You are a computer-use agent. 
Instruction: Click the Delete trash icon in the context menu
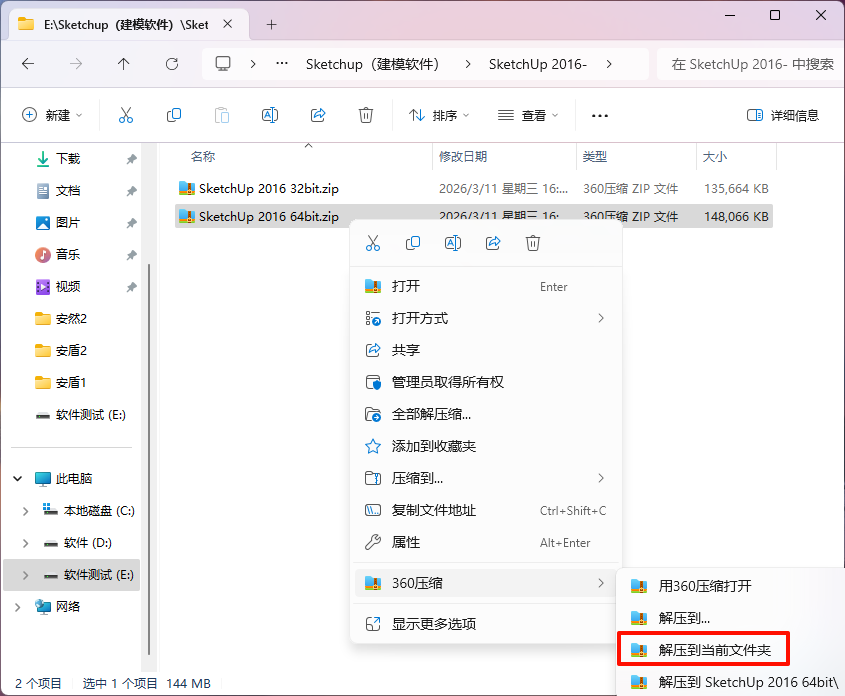tap(532, 243)
